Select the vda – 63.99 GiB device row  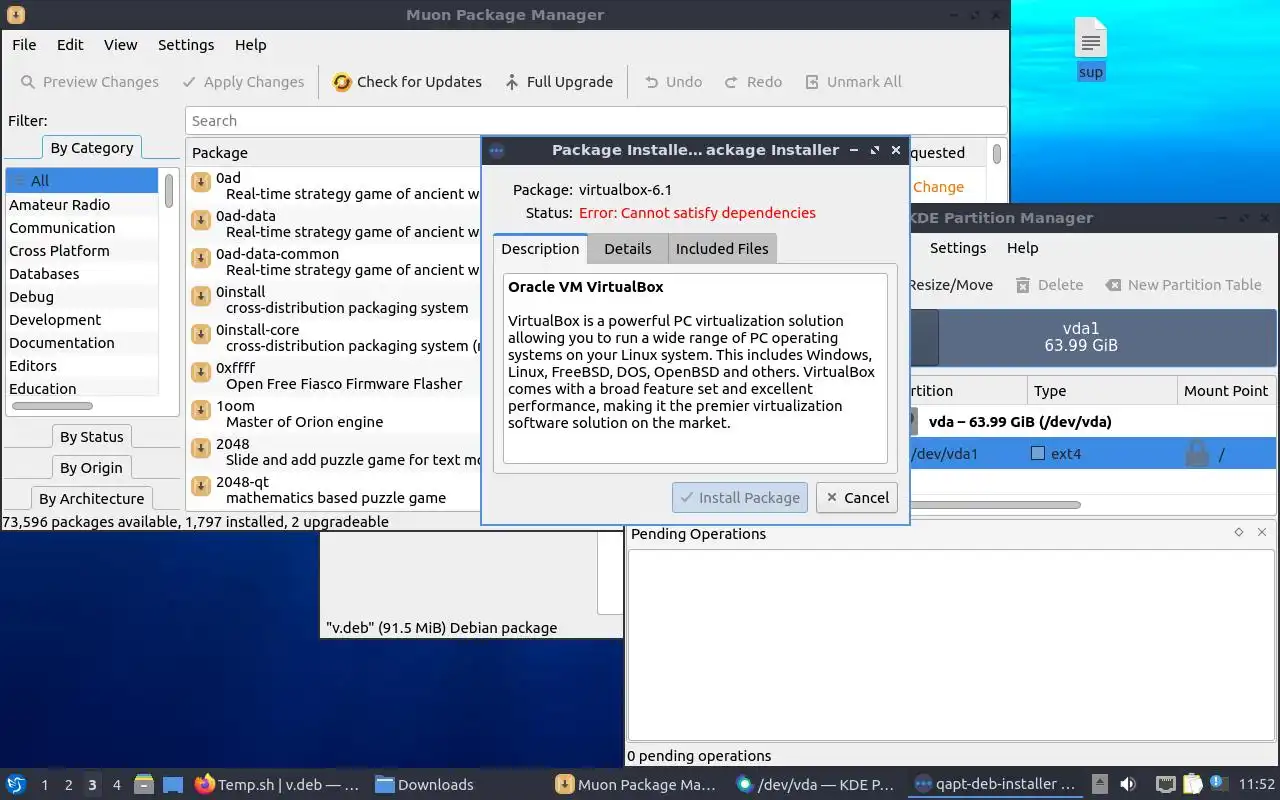click(x=1091, y=422)
